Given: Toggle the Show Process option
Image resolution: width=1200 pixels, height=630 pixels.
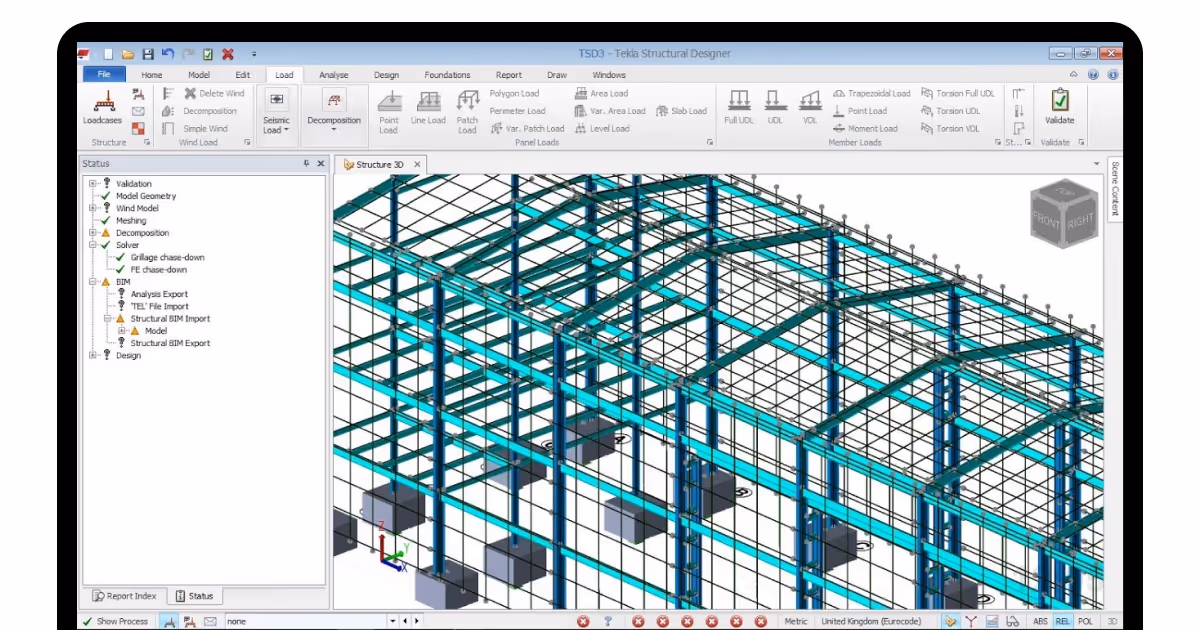Looking at the screenshot, I should 115,621.
